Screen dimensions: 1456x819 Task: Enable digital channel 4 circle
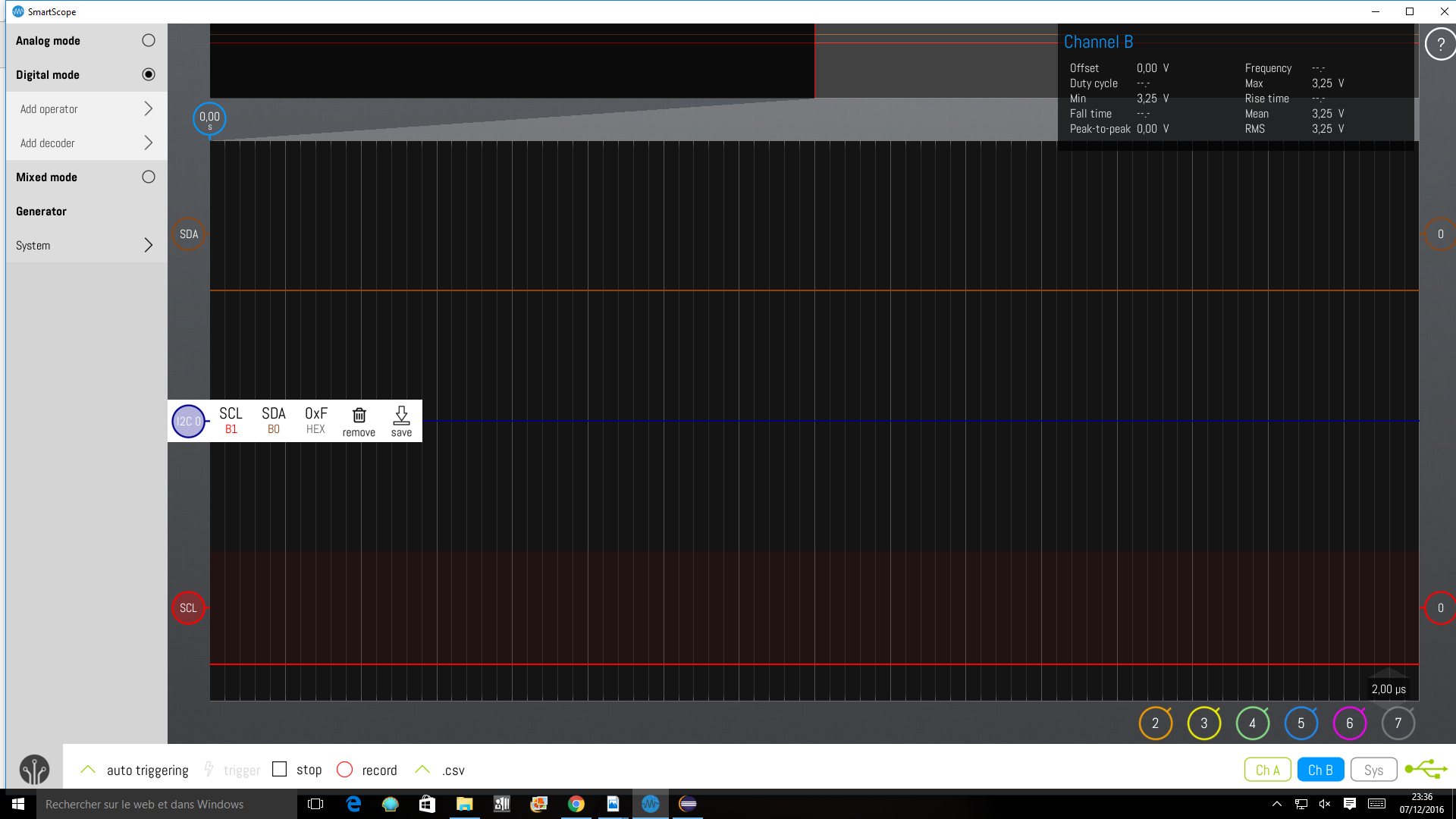click(1253, 723)
